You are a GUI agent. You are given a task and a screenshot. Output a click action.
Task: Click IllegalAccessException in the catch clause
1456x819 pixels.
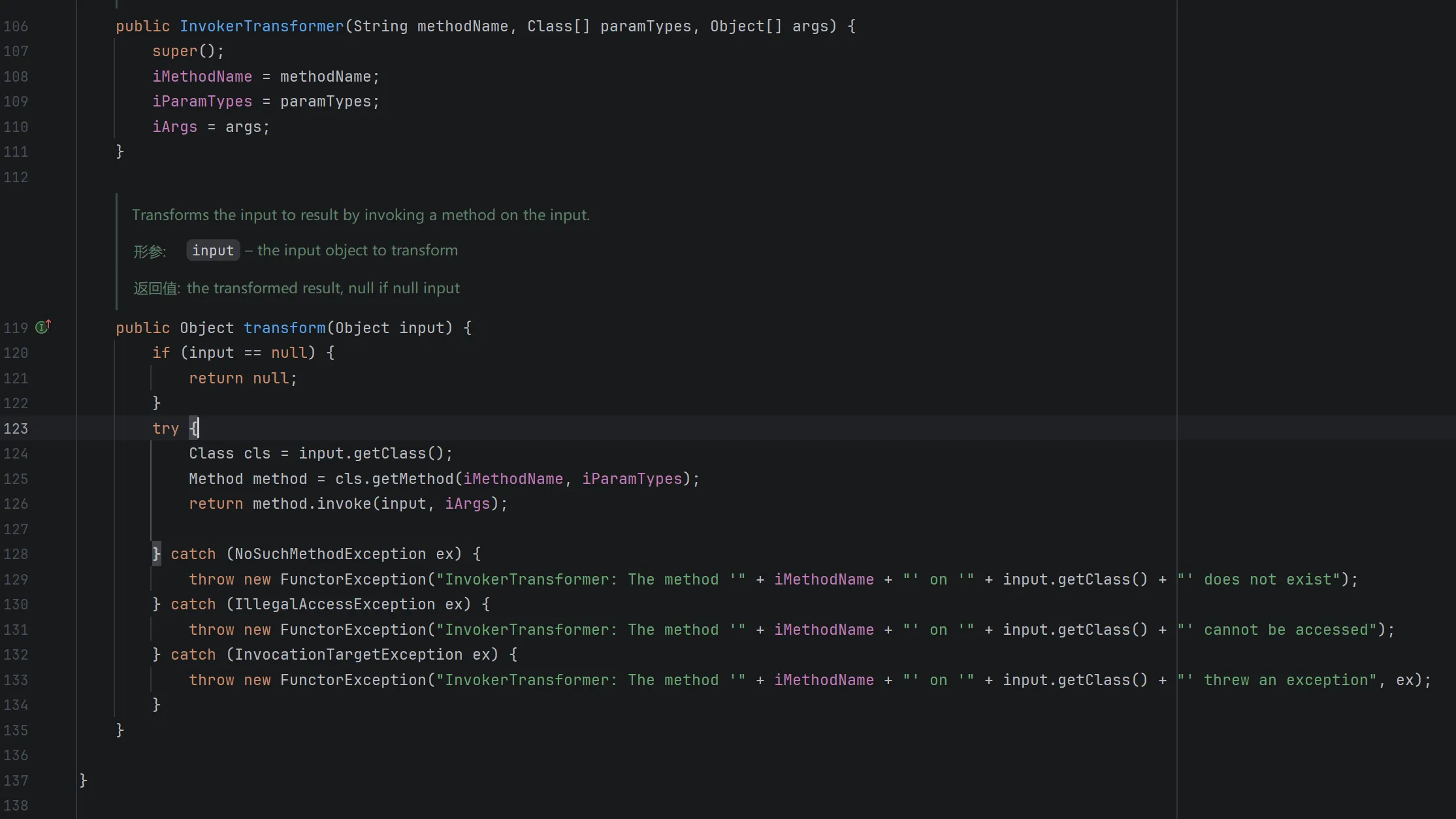[334, 604]
